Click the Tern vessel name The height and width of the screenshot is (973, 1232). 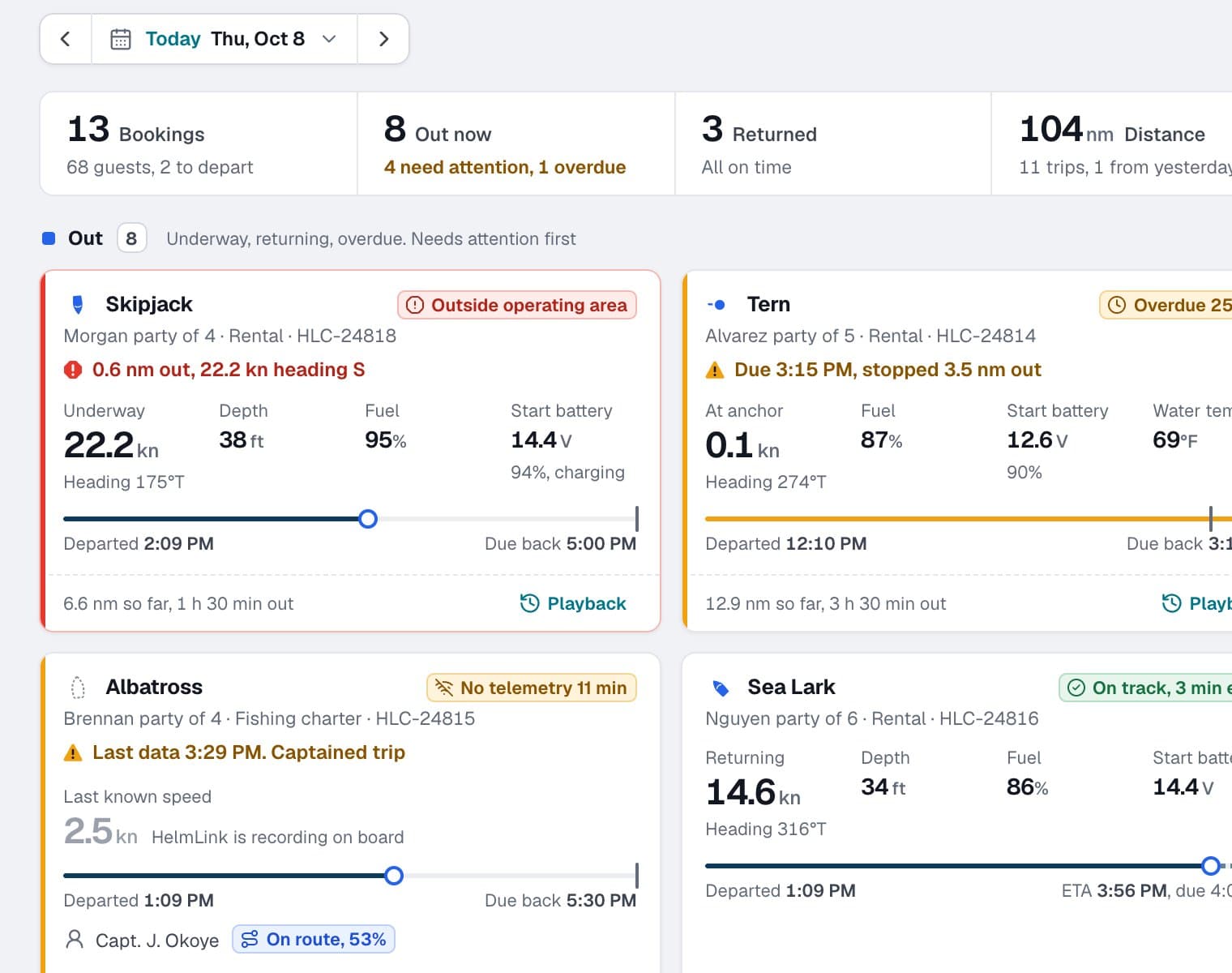click(768, 304)
